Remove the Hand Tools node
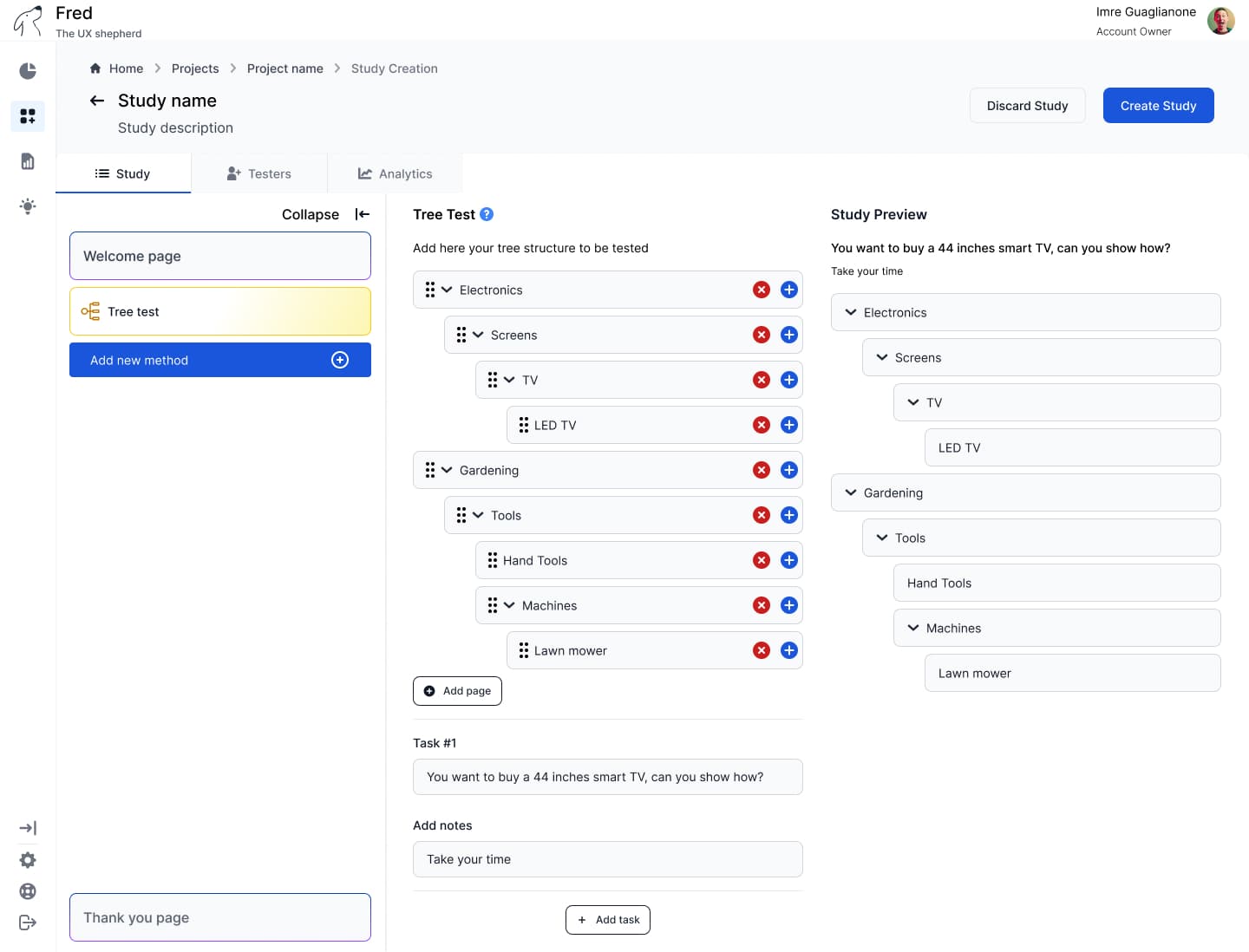1249x952 pixels. pyautogui.click(x=762, y=560)
